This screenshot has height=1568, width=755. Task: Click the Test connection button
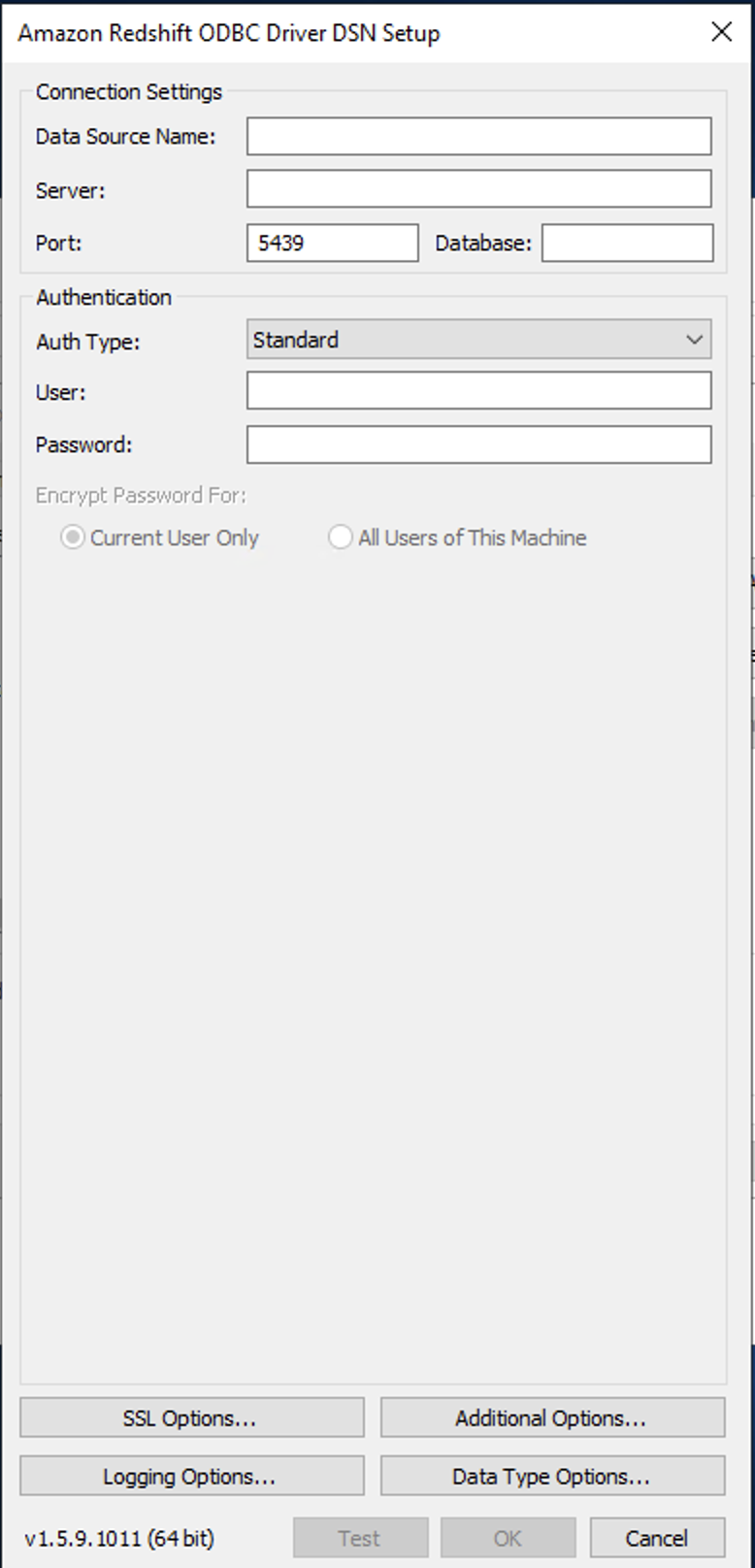[x=360, y=1538]
